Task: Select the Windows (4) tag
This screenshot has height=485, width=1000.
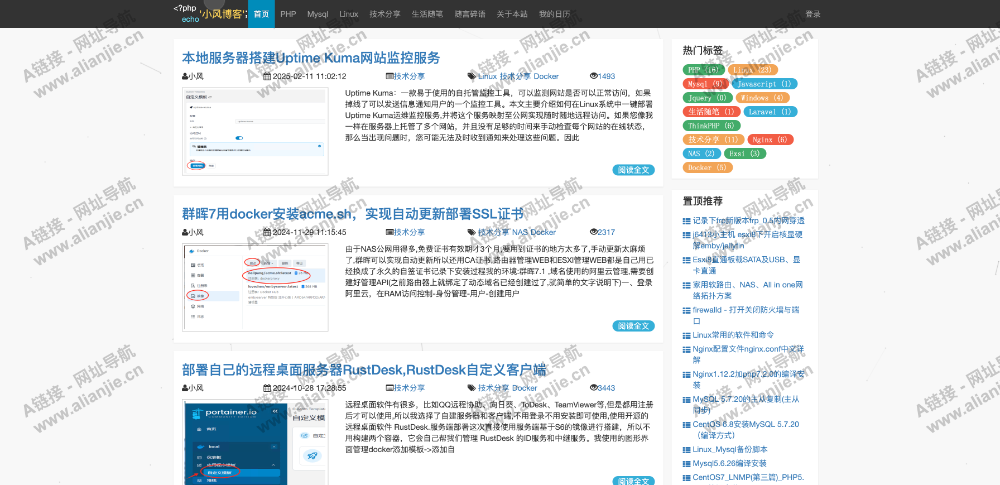Action: point(763,98)
